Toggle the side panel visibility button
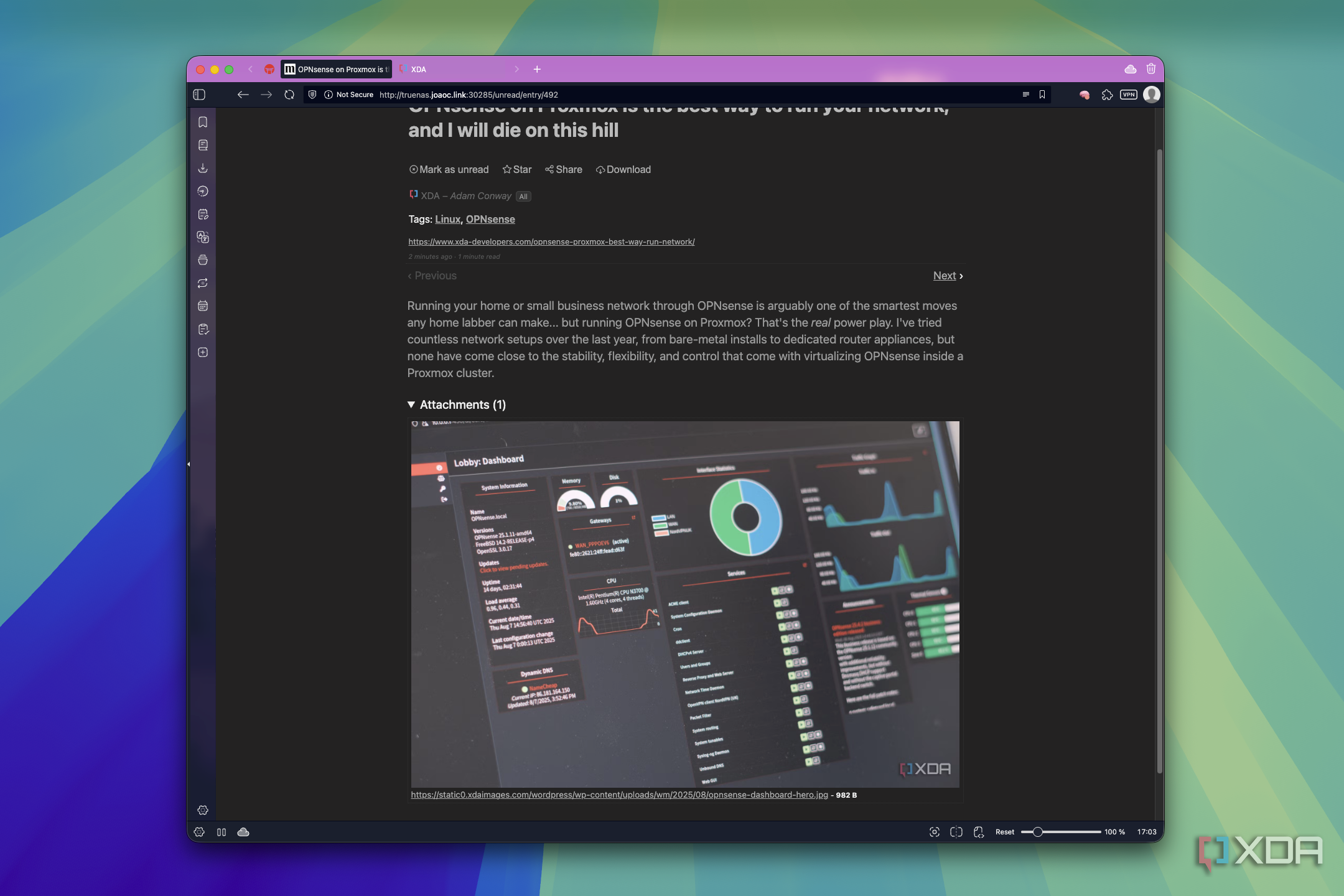1344x896 pixels. click(x=199, y=95)
